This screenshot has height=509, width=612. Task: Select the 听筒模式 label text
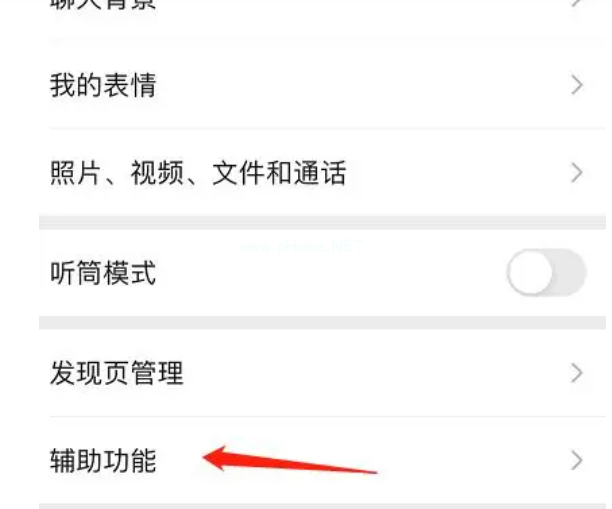pyautogui.click(x=103, y=272)
